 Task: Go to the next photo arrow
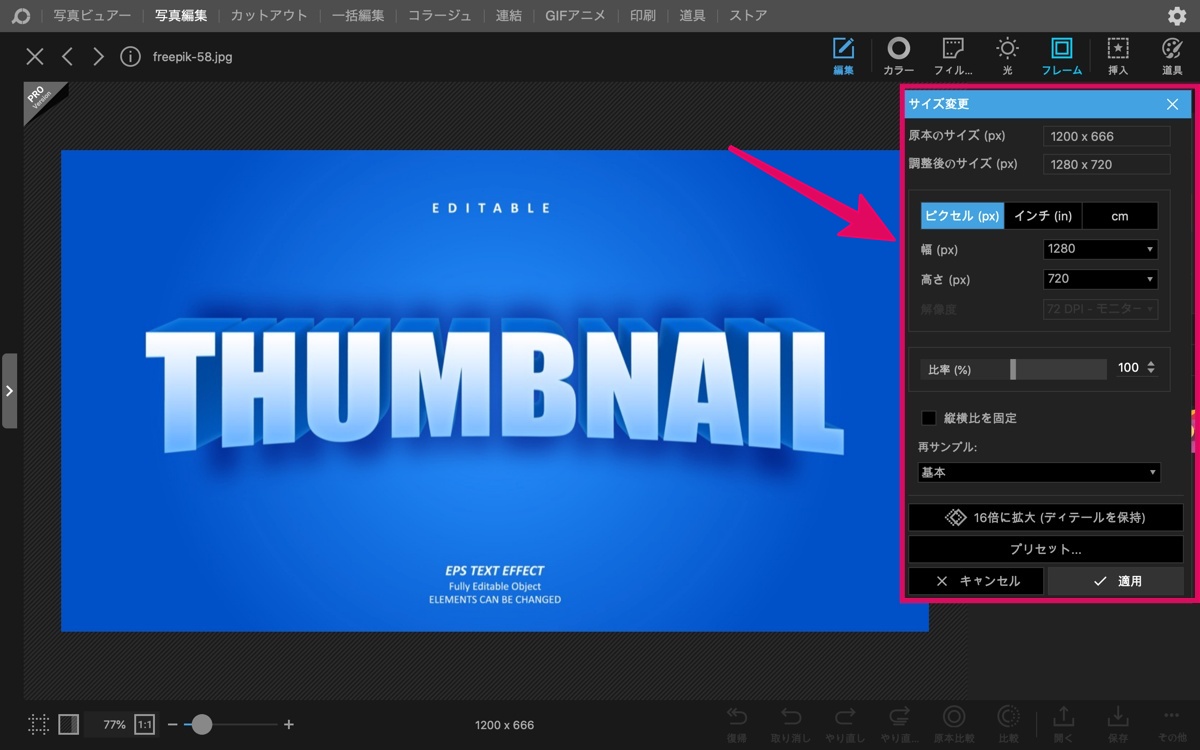(x=98, y=57)
